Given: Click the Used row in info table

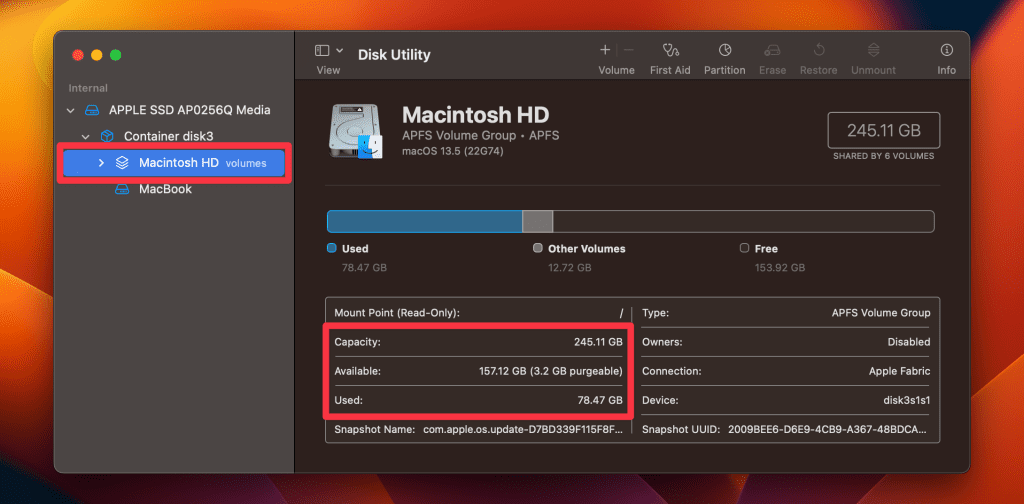Looking at the screenshot, I should coord(479,400).
